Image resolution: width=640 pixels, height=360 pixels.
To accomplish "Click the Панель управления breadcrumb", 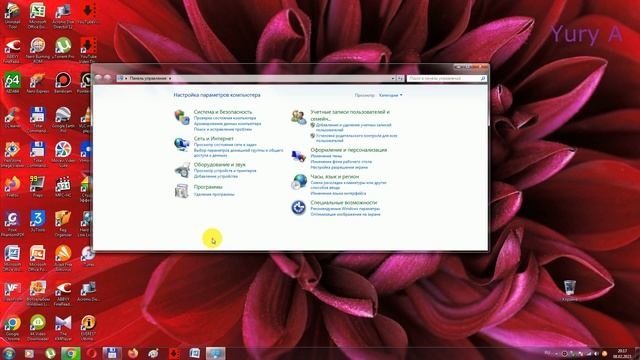I will (x=148, y=78).
